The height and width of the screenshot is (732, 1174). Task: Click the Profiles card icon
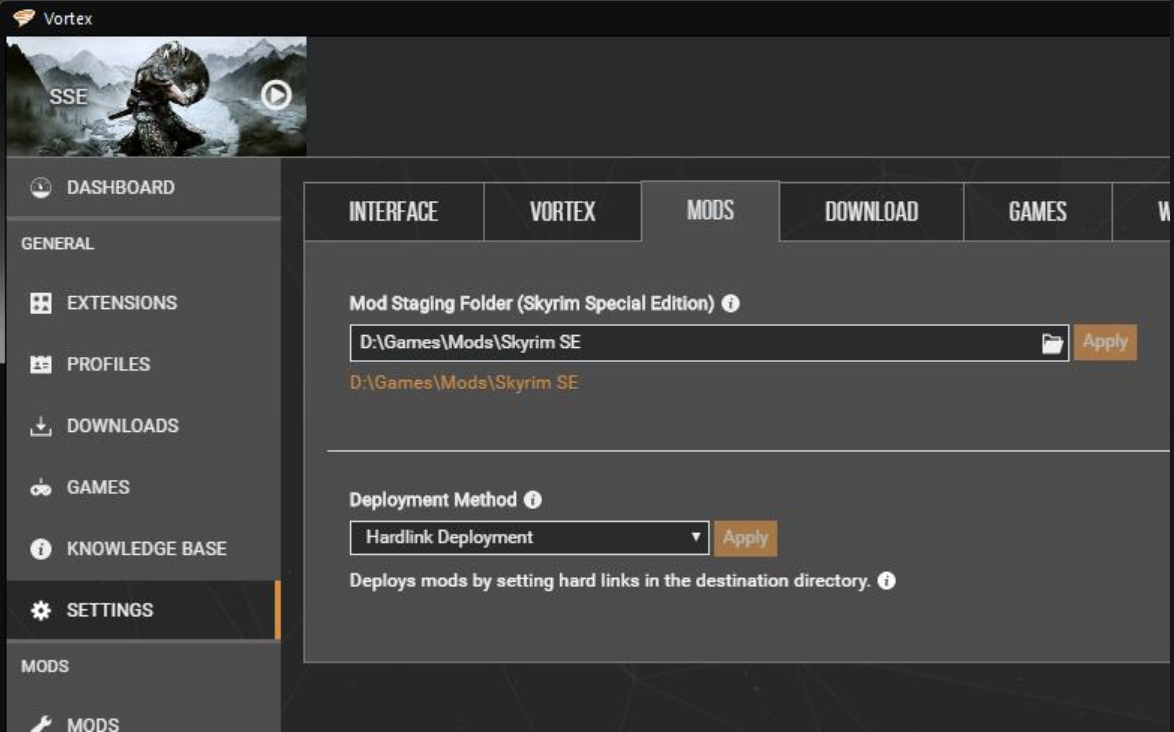coord(40,365)
